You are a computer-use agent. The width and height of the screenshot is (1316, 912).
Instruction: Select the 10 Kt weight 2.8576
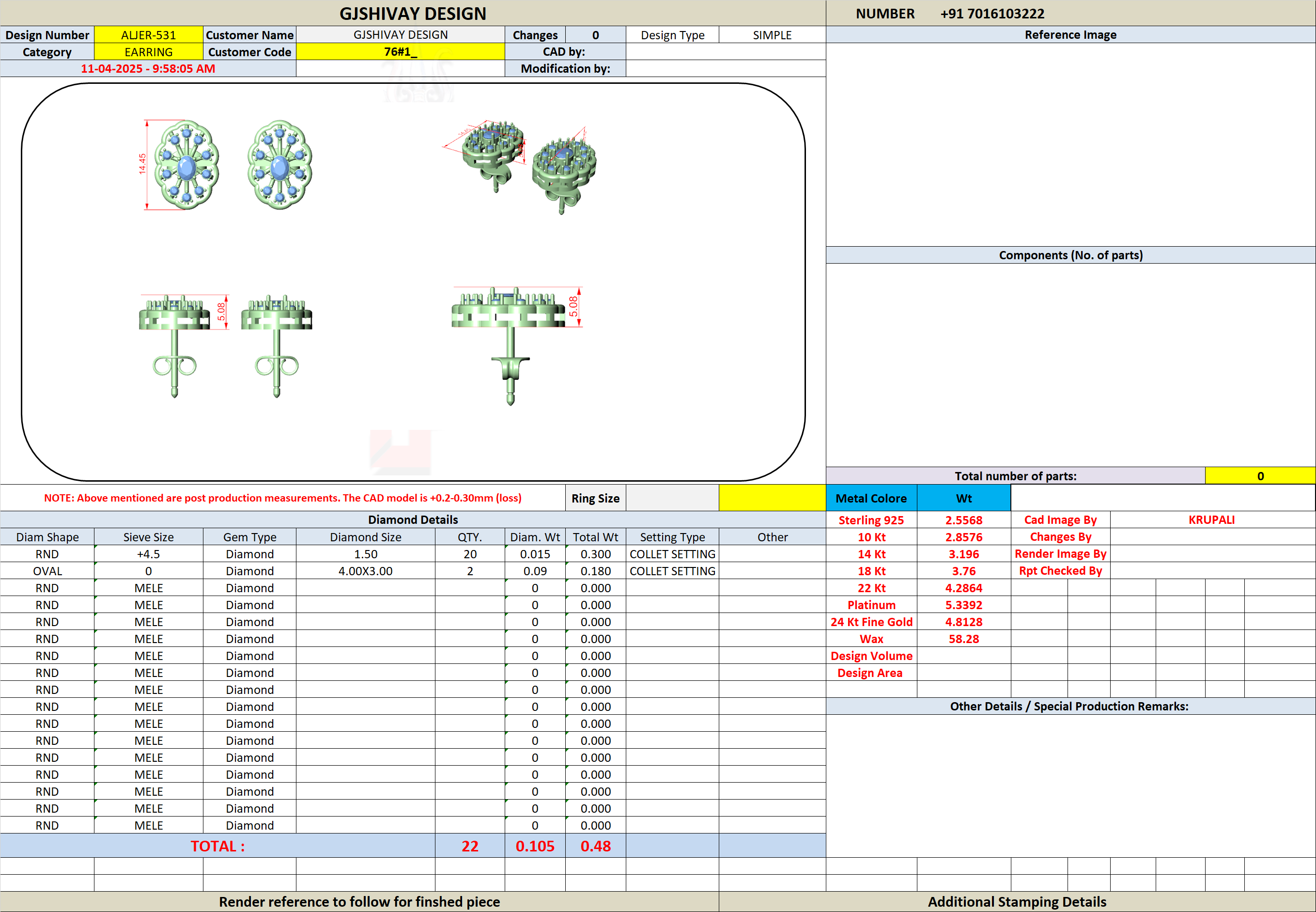tap(963, 537)
